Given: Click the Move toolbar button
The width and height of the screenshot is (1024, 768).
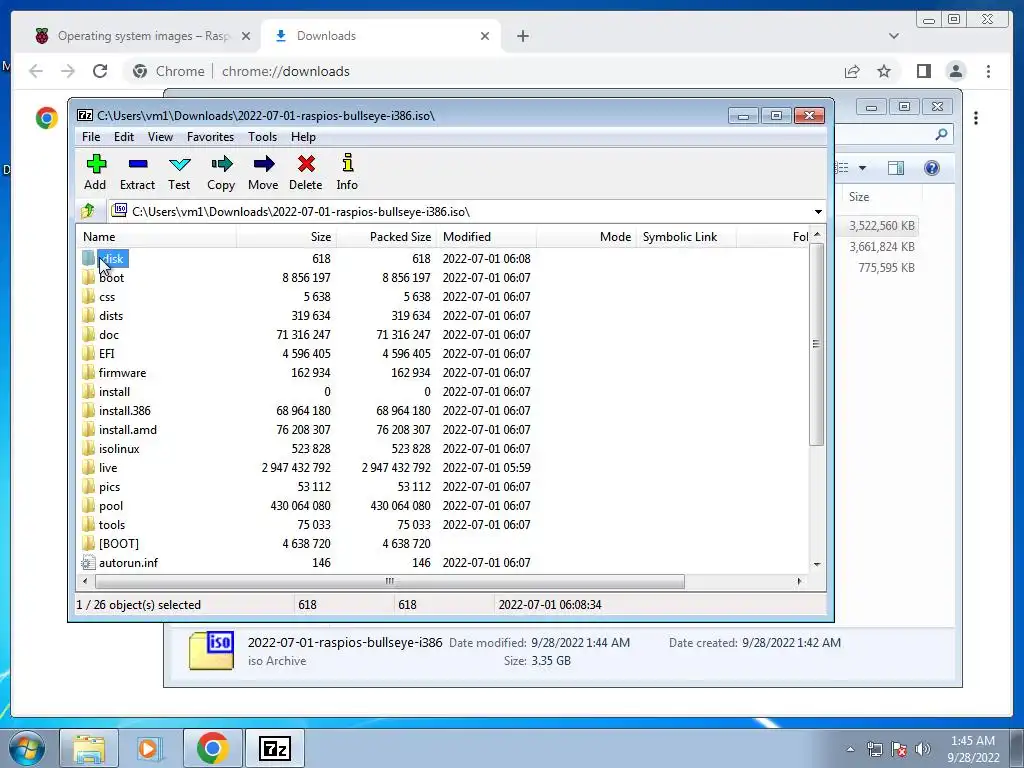Looking at the screenshot, I should tap(263, 172).
